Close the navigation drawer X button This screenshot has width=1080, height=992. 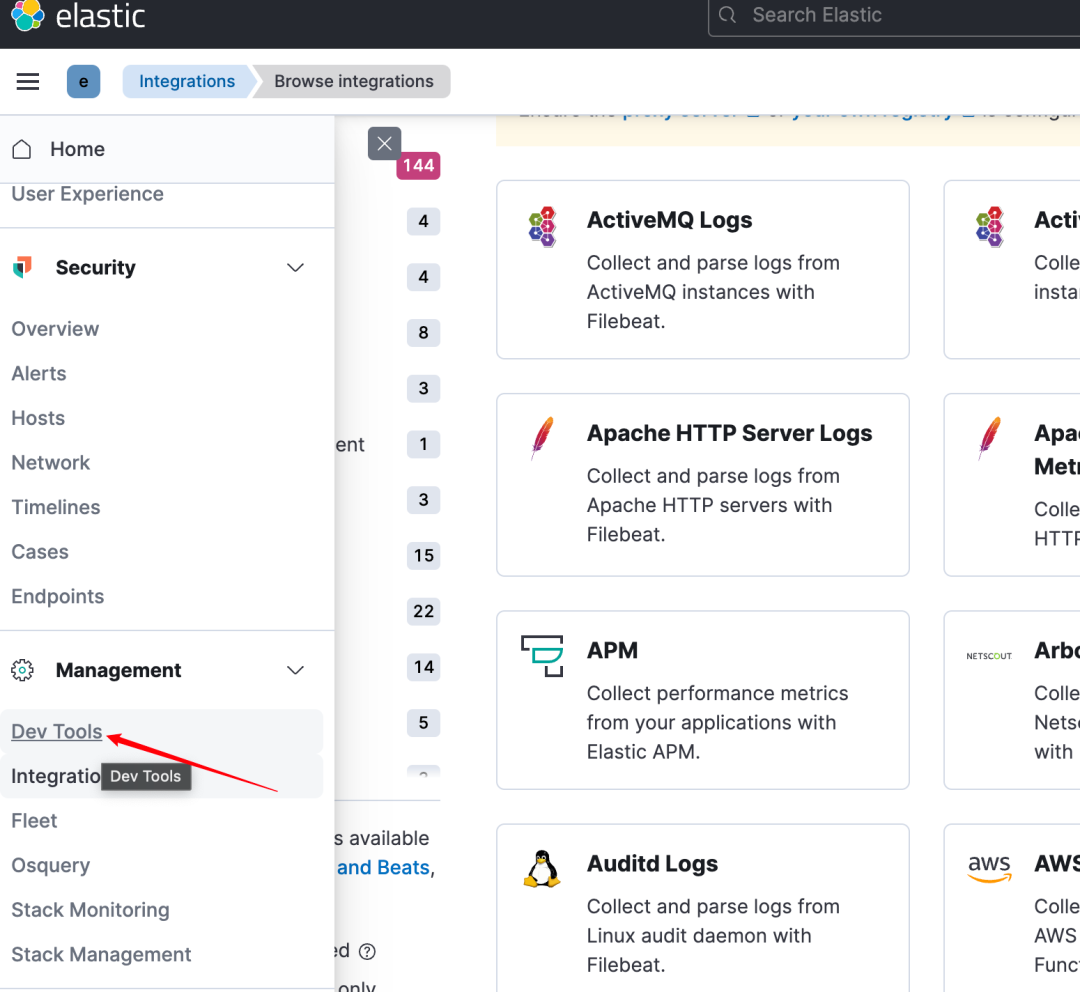[384, 143]
